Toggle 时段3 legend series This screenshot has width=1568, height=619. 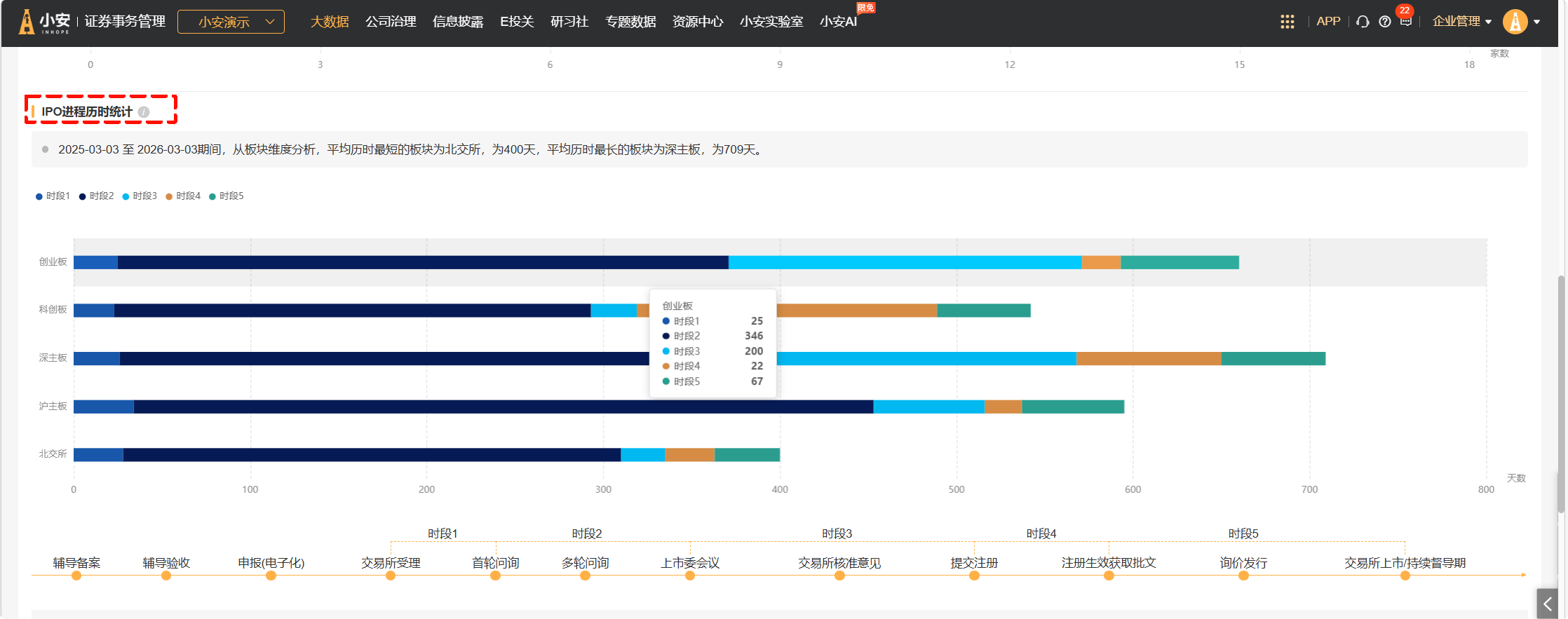coord(140,196)
